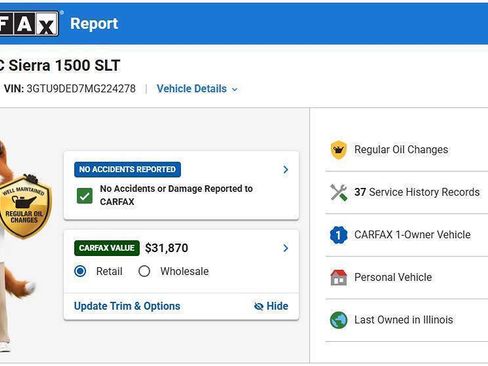Open No Accidents Reported chevron arrow

coord(286,169)
